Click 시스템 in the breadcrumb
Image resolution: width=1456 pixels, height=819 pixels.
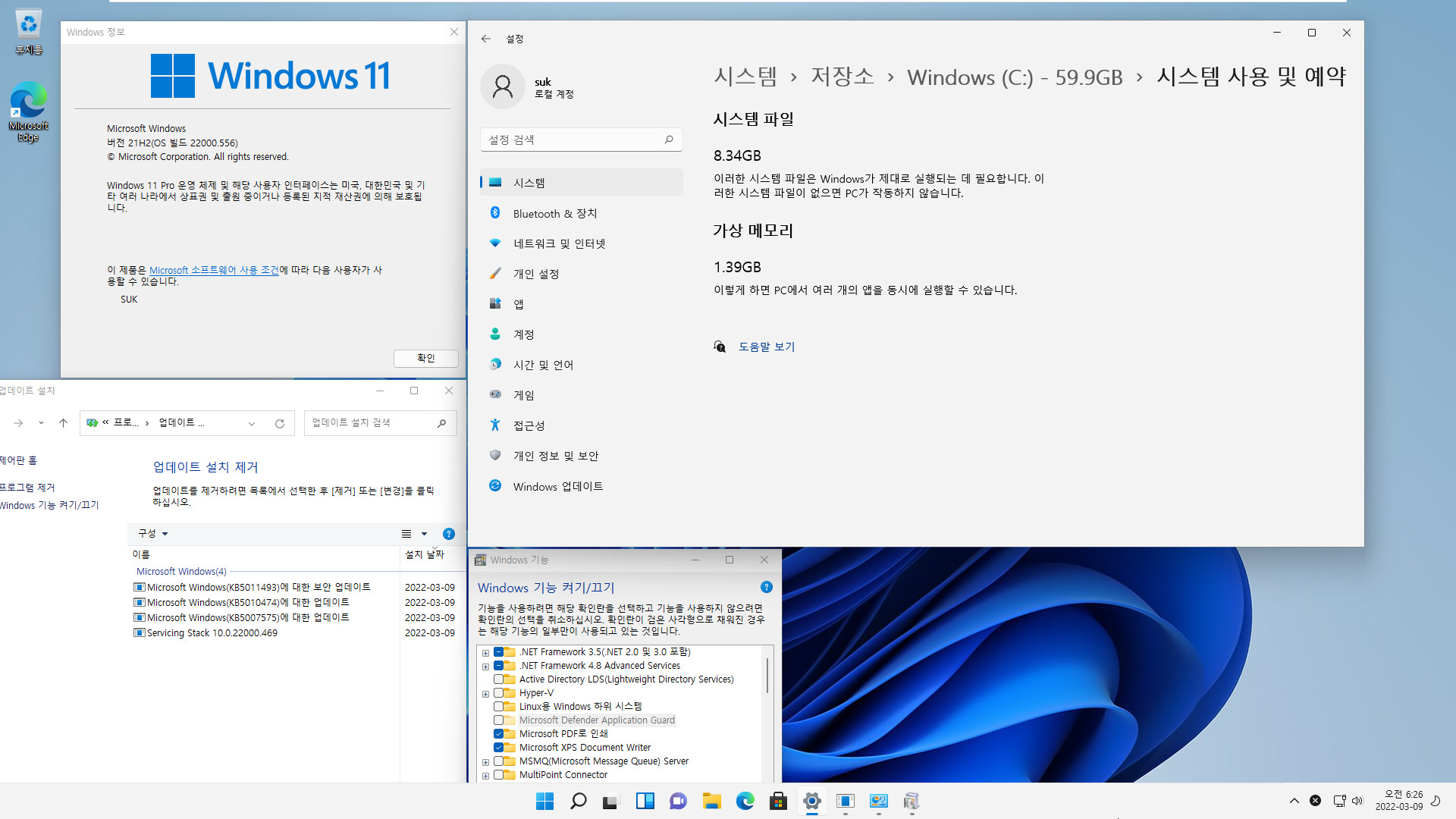(745, 77)
